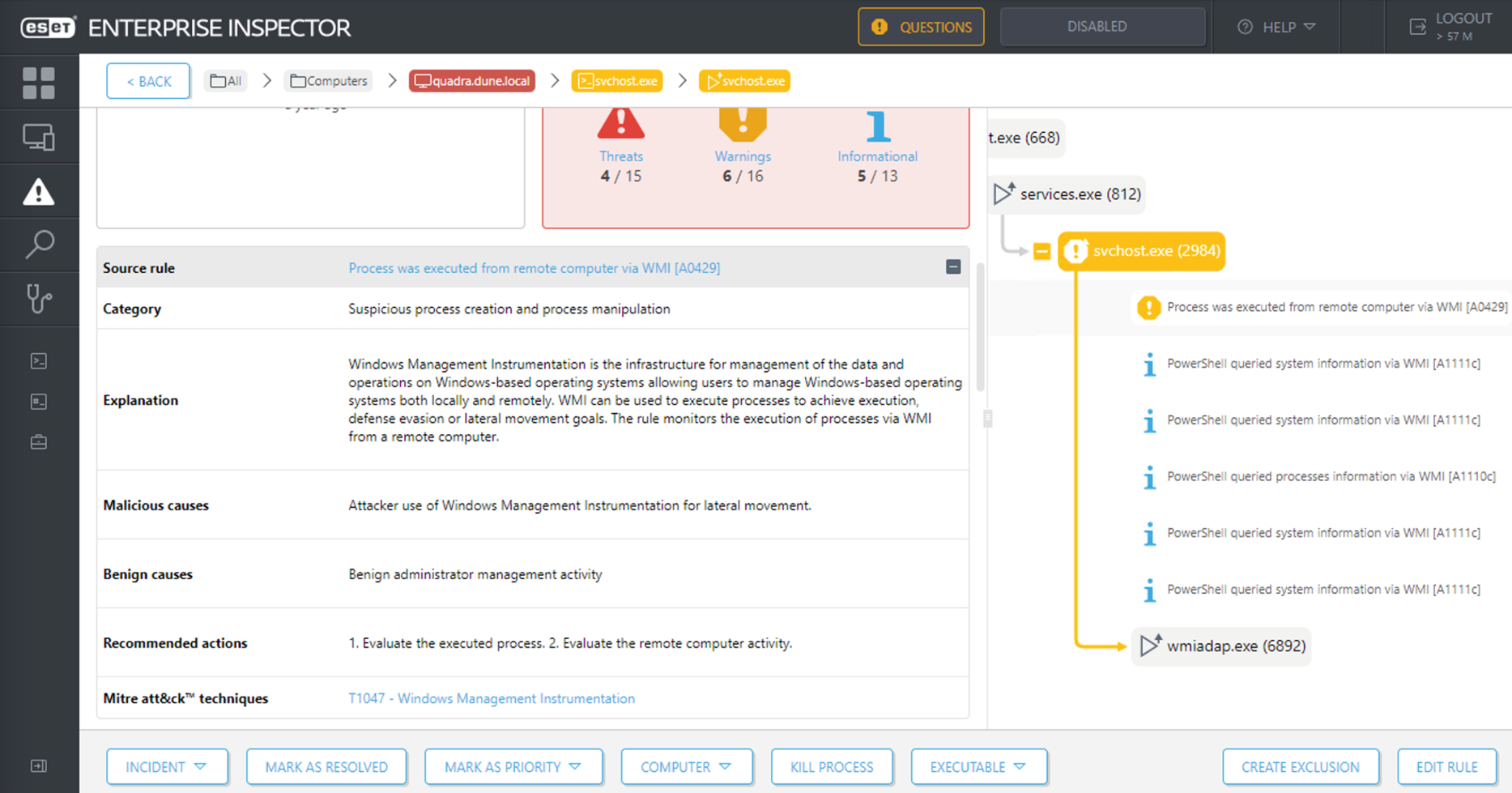
Task: Click the Malicious causes description
Action: click(x=580, y=505)
